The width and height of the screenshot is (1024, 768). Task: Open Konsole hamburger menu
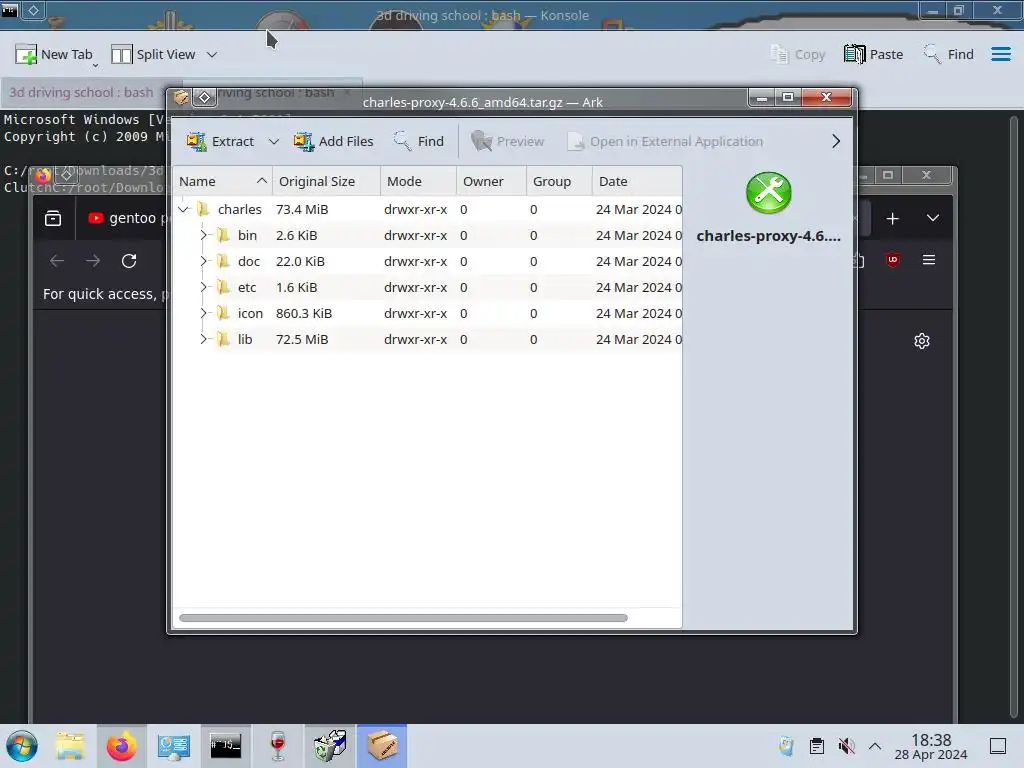[x=1000, y=55]
